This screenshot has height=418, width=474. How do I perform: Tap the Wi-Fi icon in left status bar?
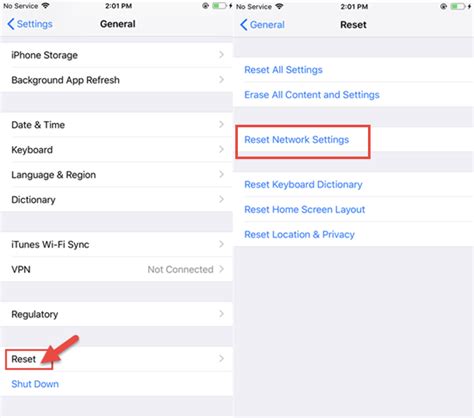click(45, 6)
